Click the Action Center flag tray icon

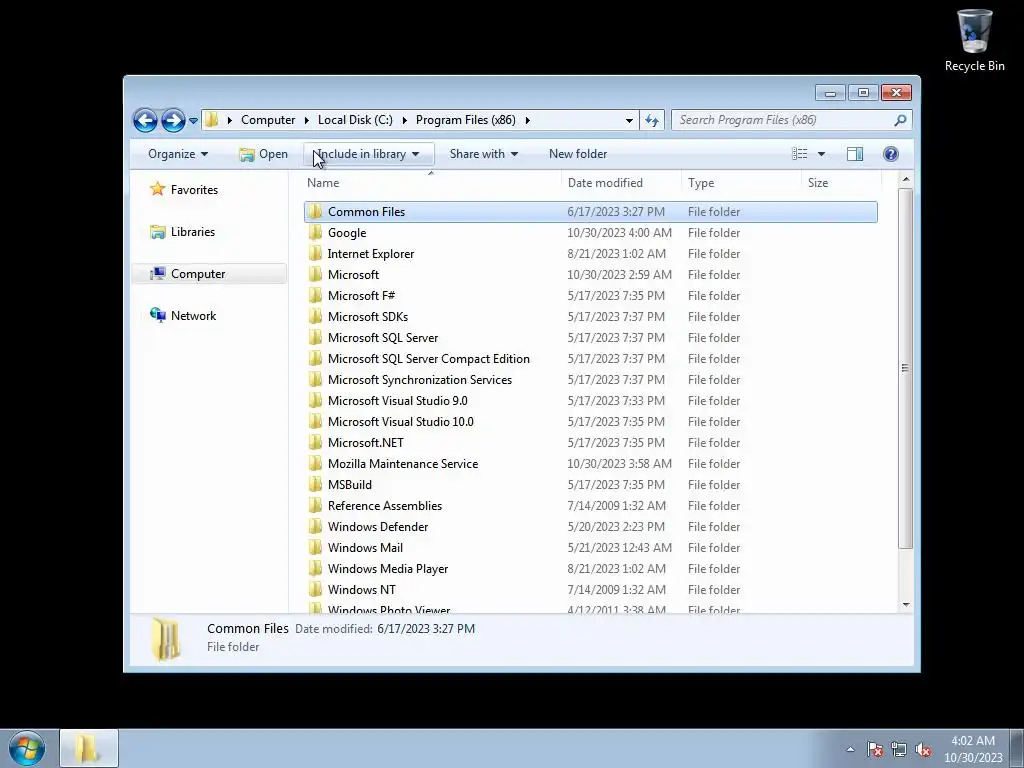click(x=875, y=749)
